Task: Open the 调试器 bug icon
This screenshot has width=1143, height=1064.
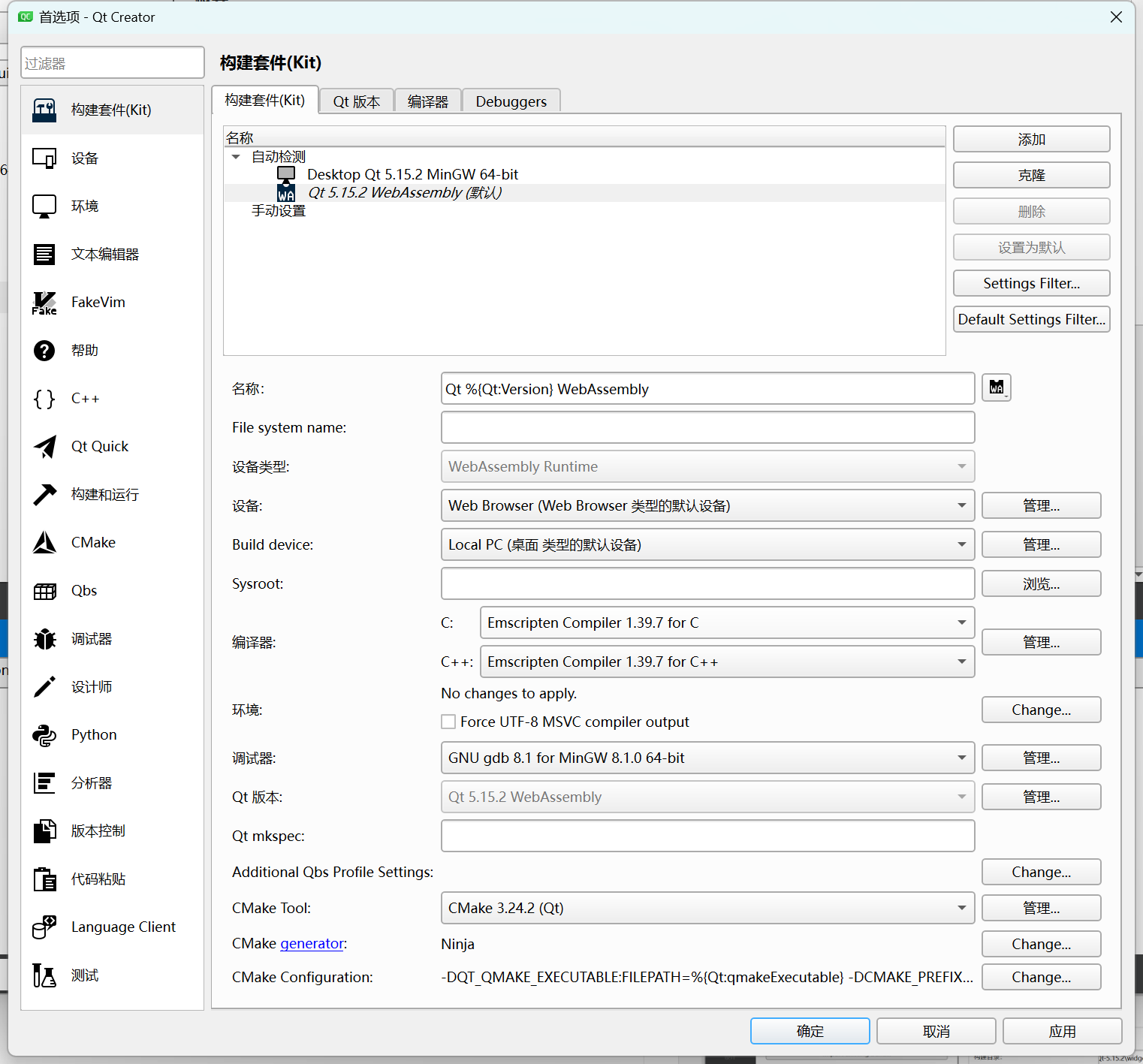Action: click(x=44, y=639)
